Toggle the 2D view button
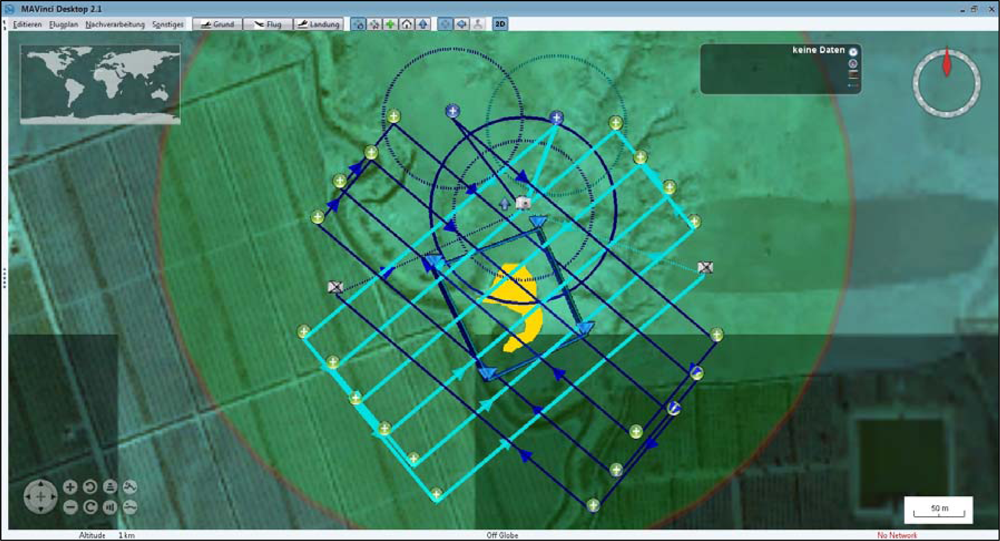The height and width of the screenshot is (541, 1000). point(500,24)
